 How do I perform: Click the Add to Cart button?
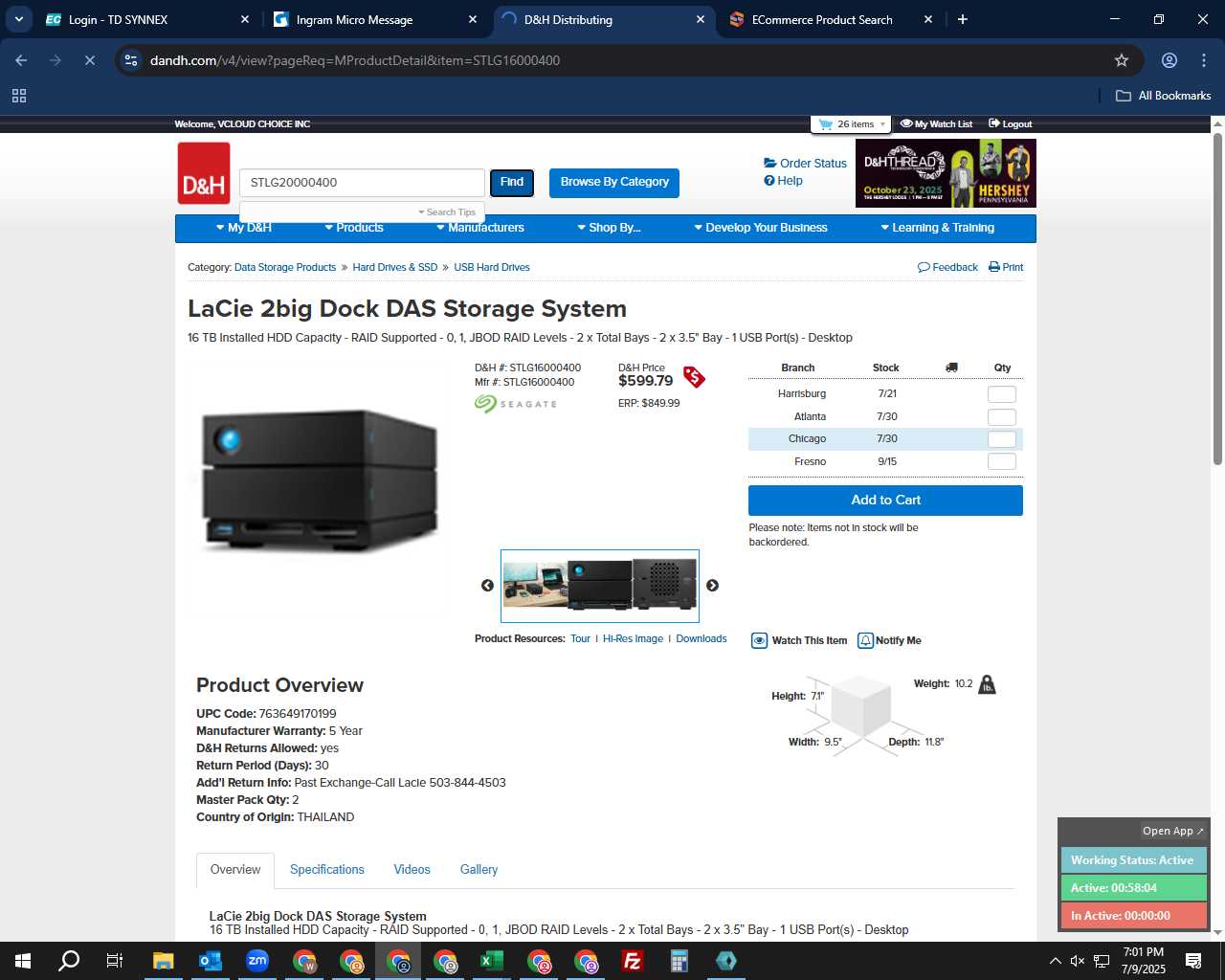point(885,501)
